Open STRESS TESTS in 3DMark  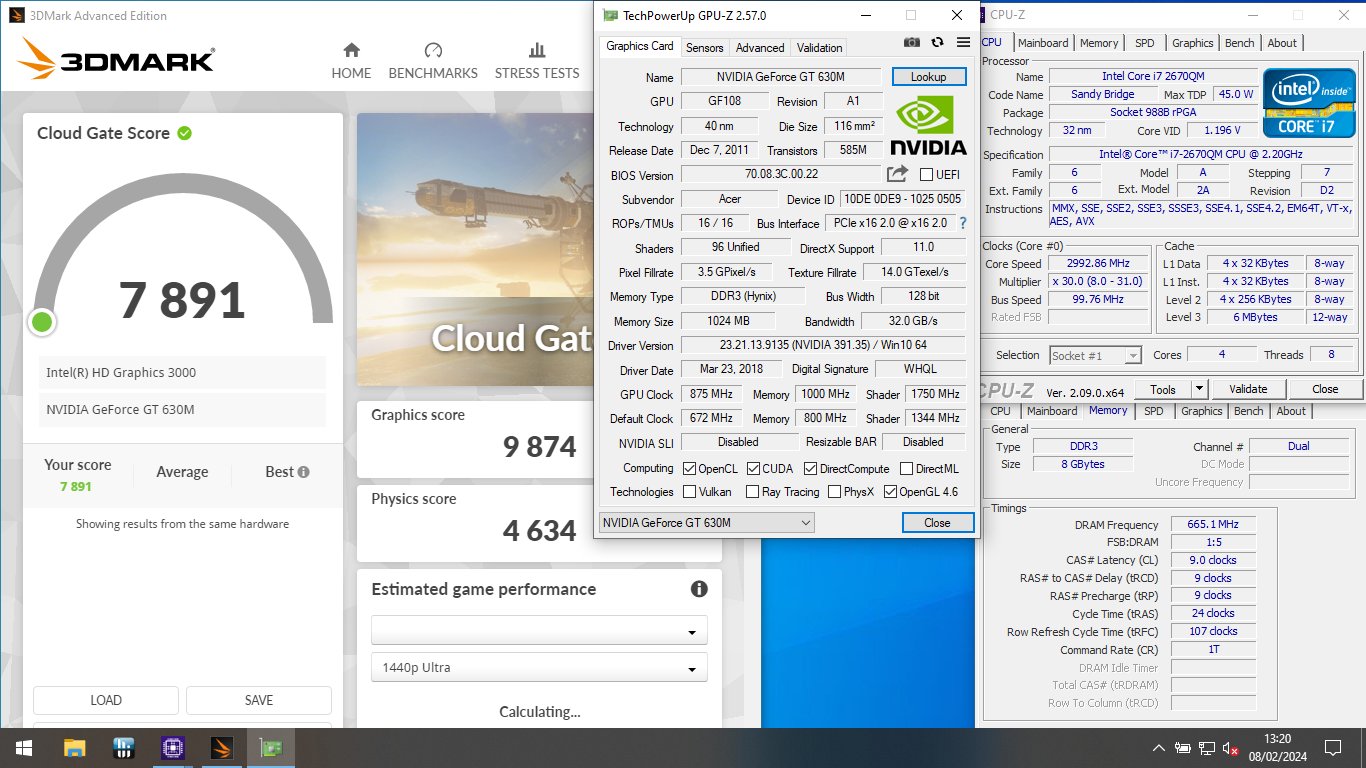pos(537,61)
